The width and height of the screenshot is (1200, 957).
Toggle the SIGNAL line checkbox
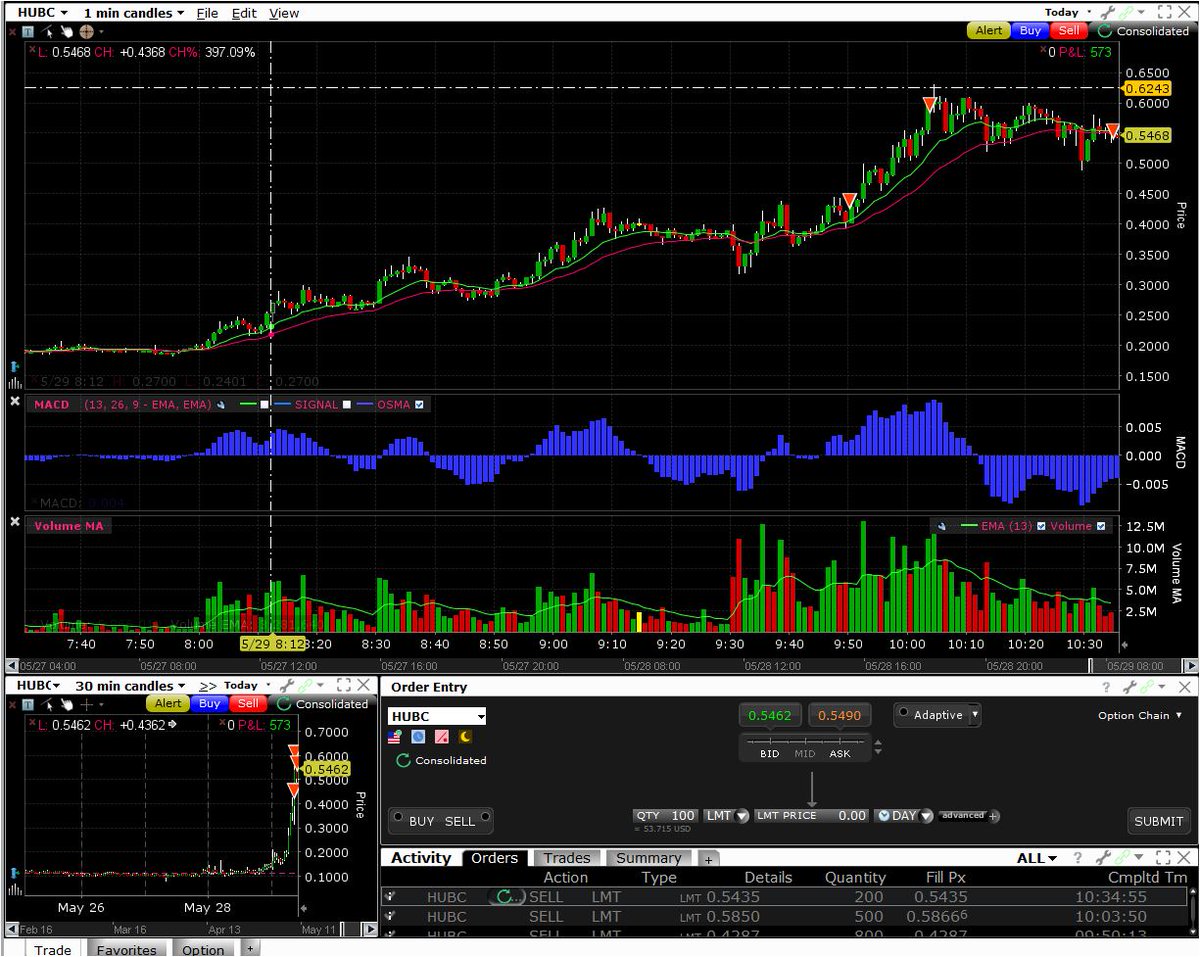point(347,404)
